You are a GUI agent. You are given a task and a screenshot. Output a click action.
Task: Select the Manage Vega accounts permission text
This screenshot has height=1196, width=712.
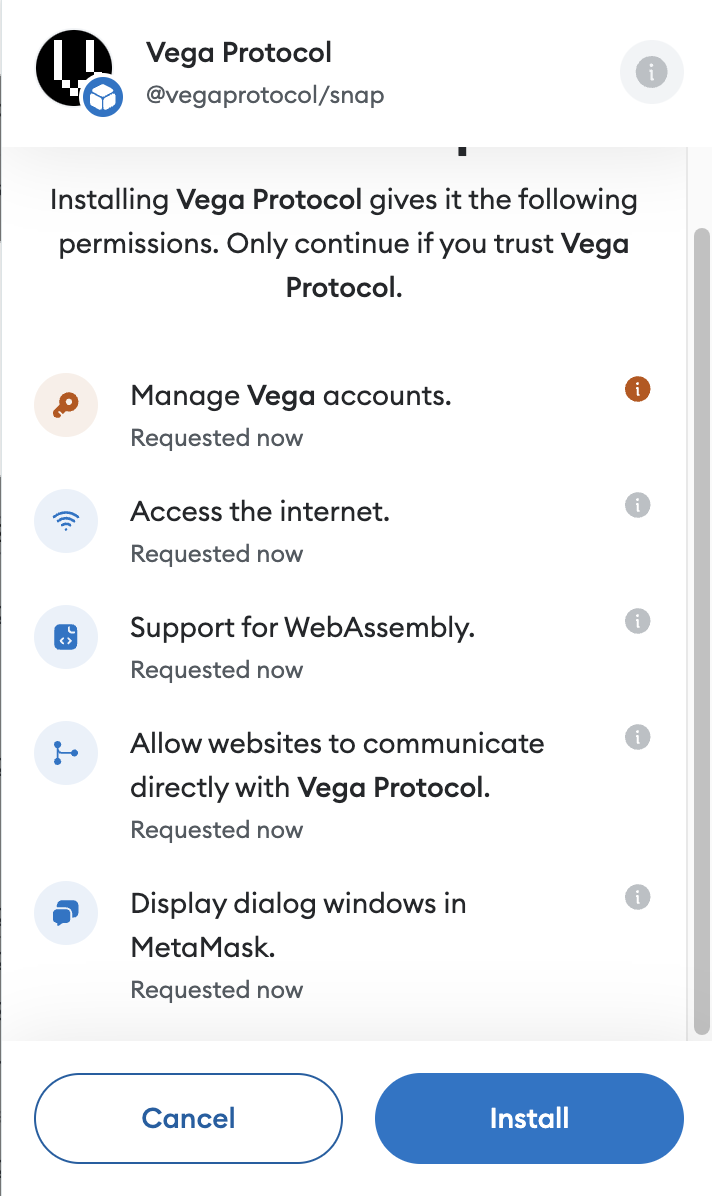291,396
